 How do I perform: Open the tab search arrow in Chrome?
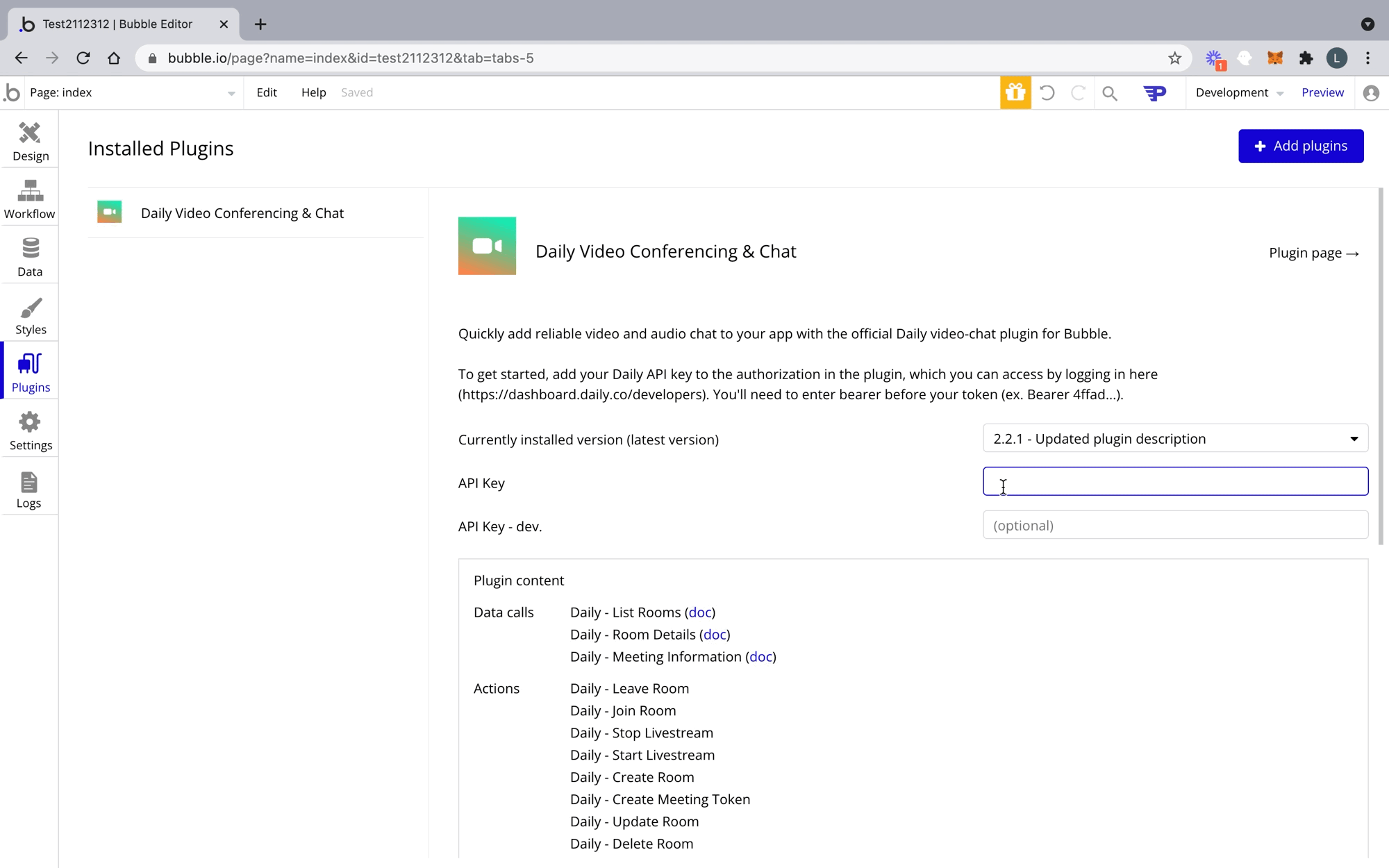1367,24
